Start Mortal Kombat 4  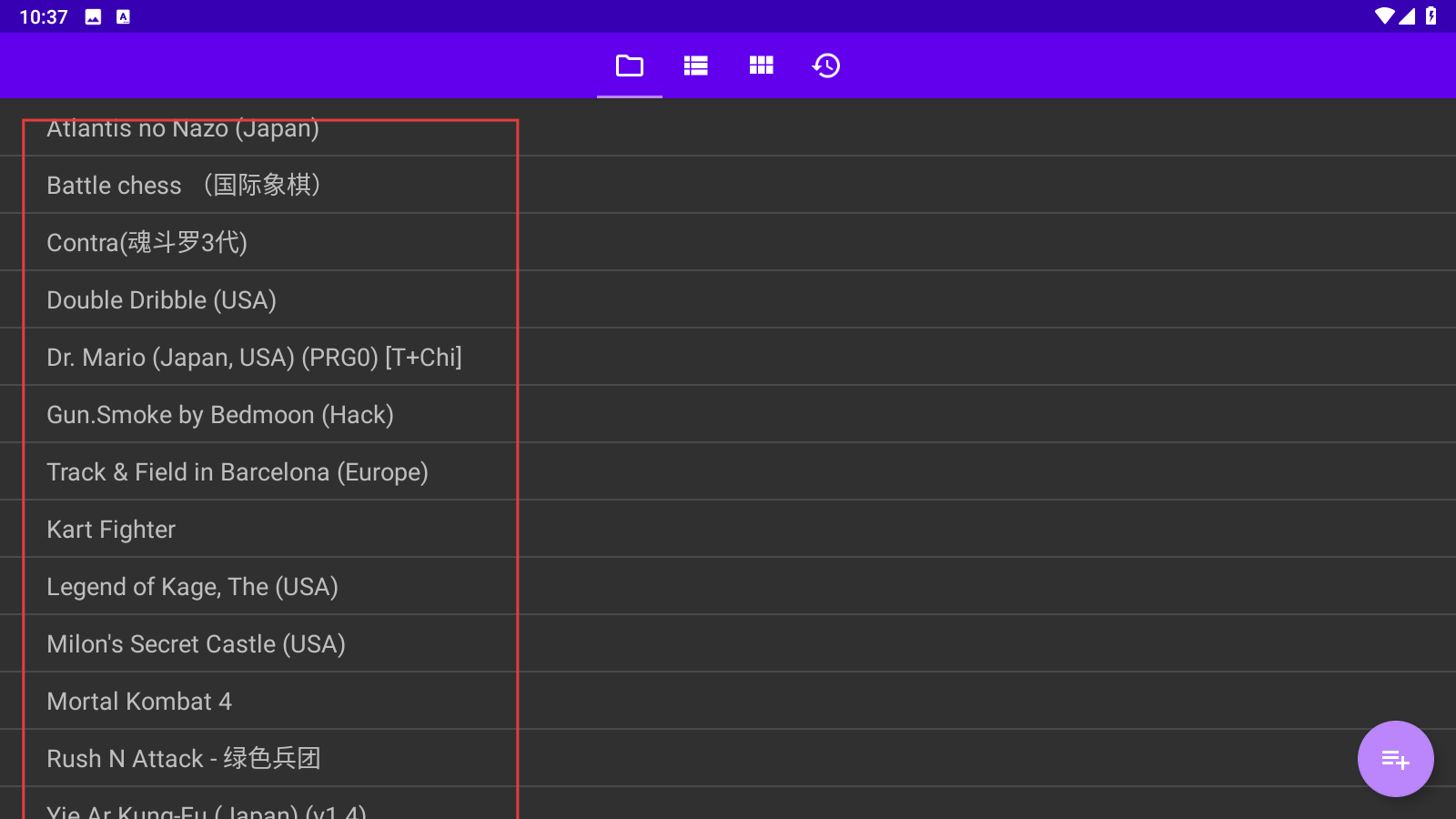(139, 702)
